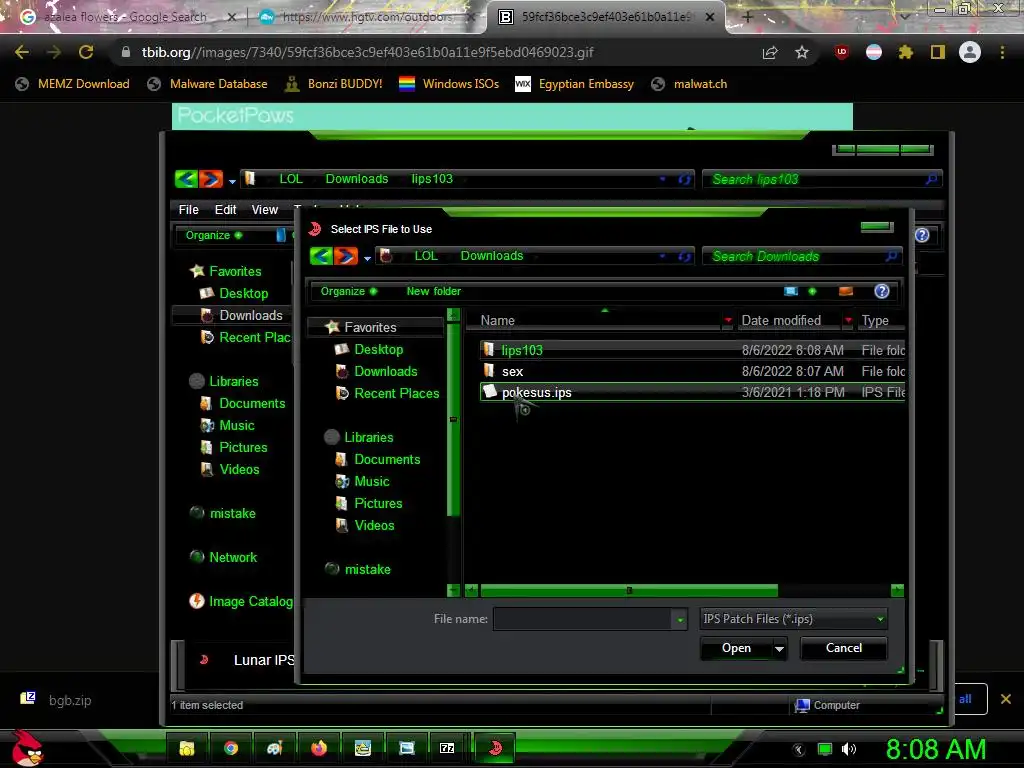This screenshot has width=1024, height=768.
Task: Expand the Open button's arrow
Action: (x=779, y=649)
